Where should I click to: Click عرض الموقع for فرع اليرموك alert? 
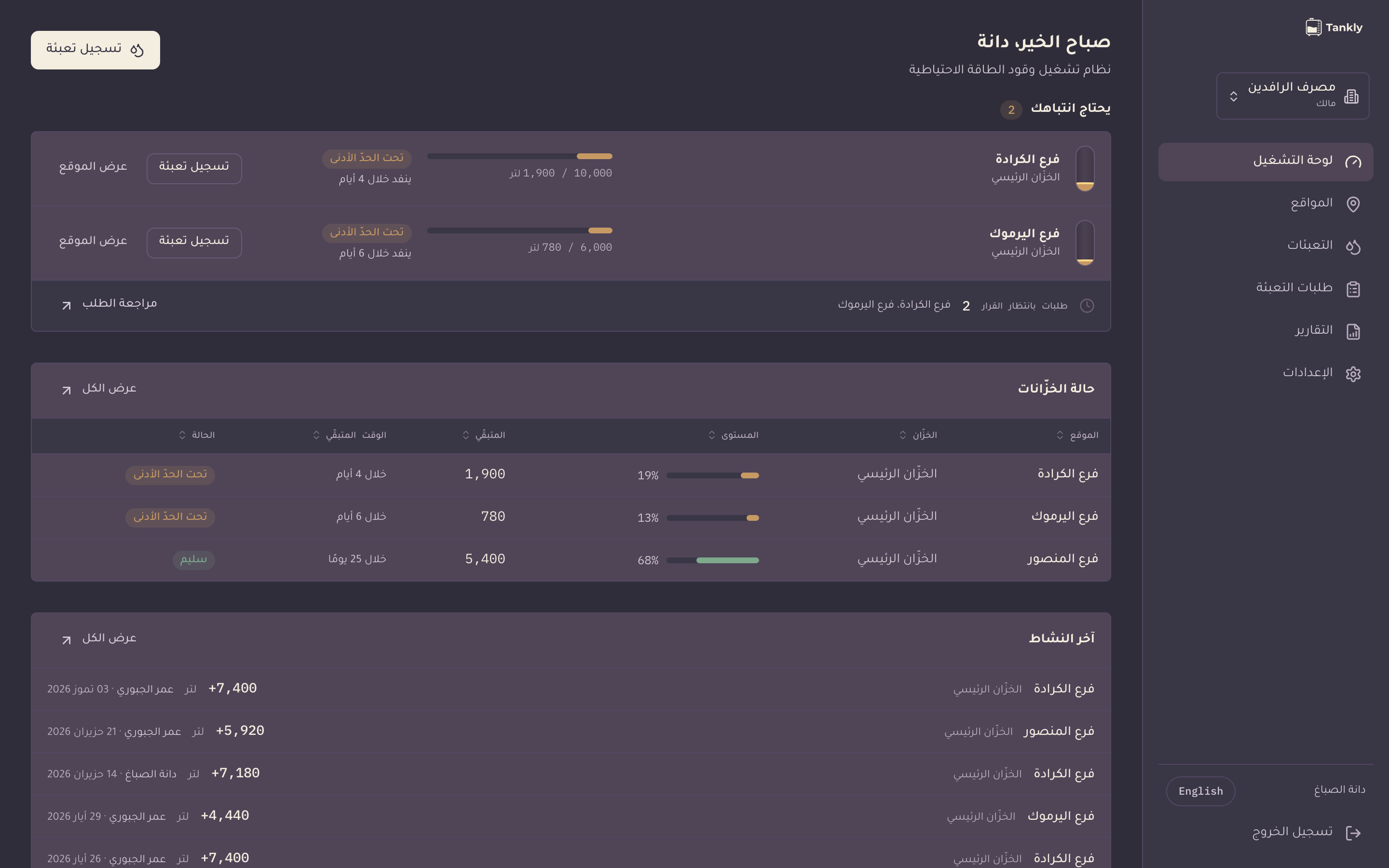(x=93, y=241)
